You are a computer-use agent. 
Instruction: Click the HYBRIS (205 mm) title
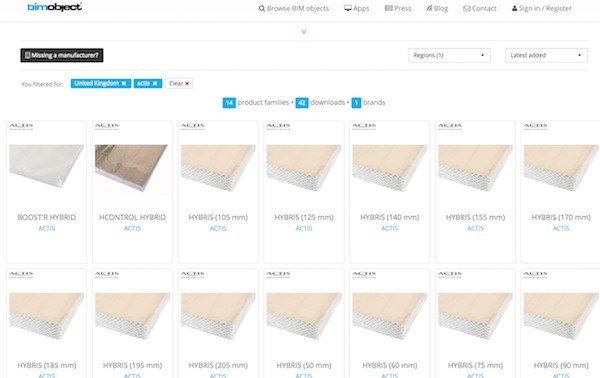(x=218, y=365)
